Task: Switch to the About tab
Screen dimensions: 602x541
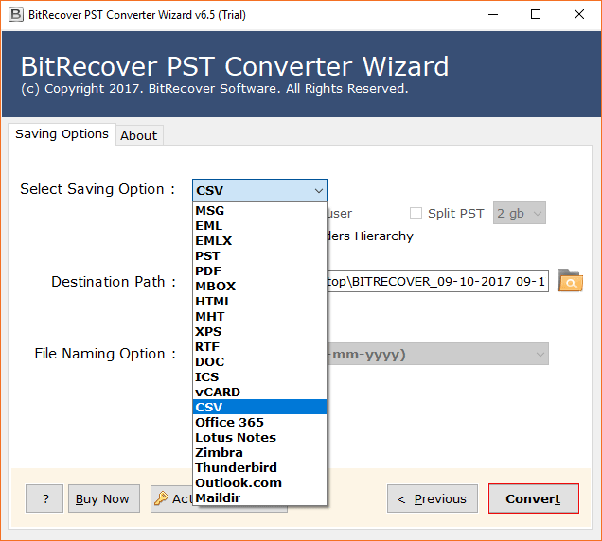Action: [x=139, y=135]
